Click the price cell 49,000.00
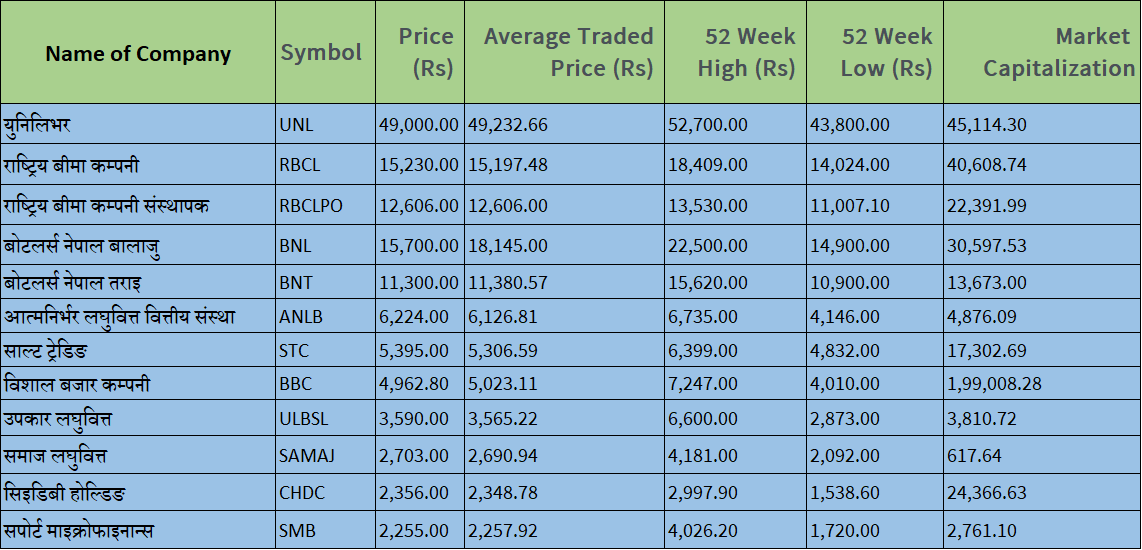1142x550 pixels. [419, 125]
